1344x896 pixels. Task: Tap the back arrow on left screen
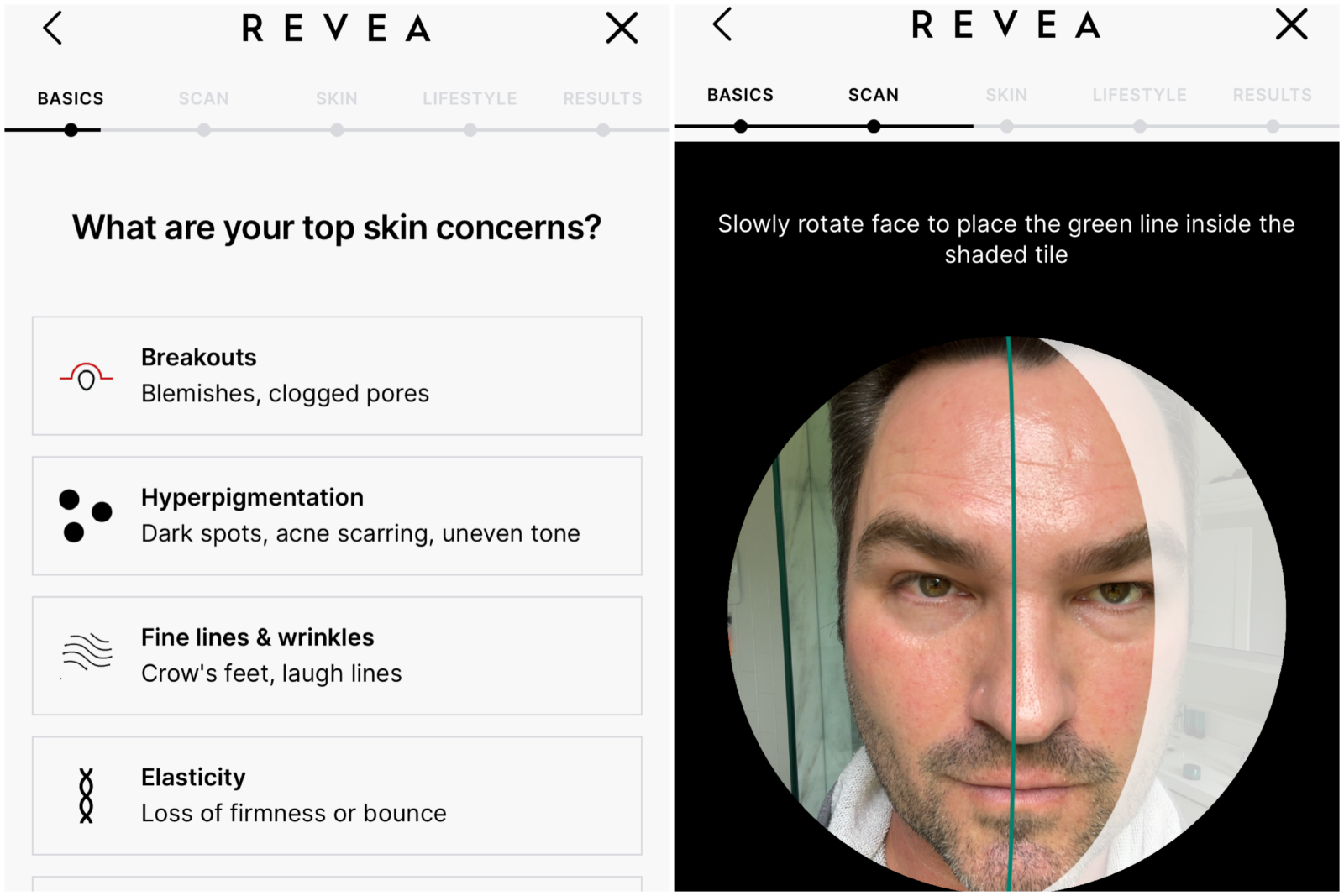coord(53,29)
